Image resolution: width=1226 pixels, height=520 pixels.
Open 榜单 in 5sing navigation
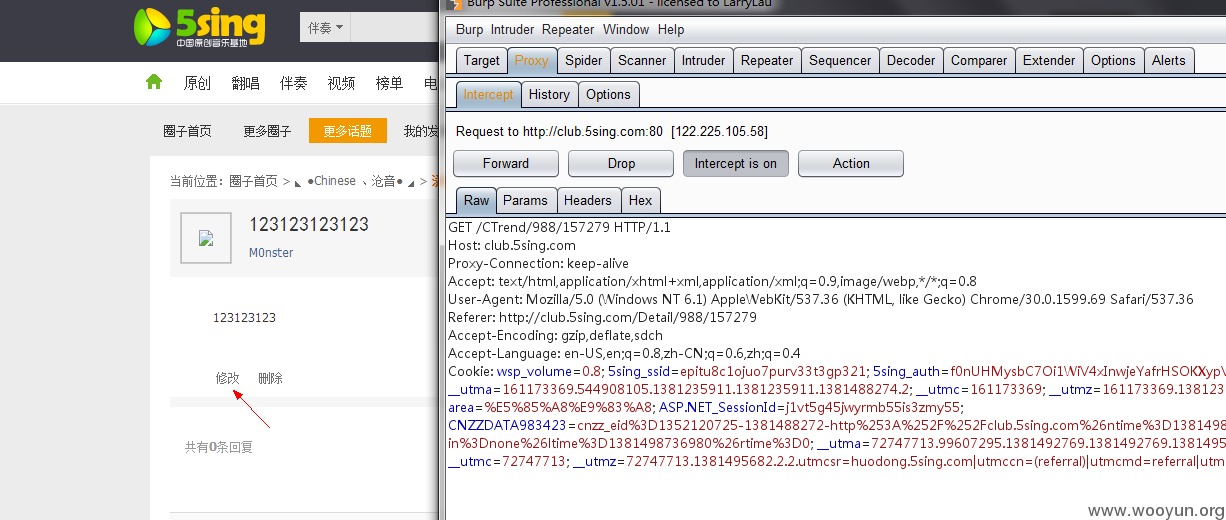point(389,83)
